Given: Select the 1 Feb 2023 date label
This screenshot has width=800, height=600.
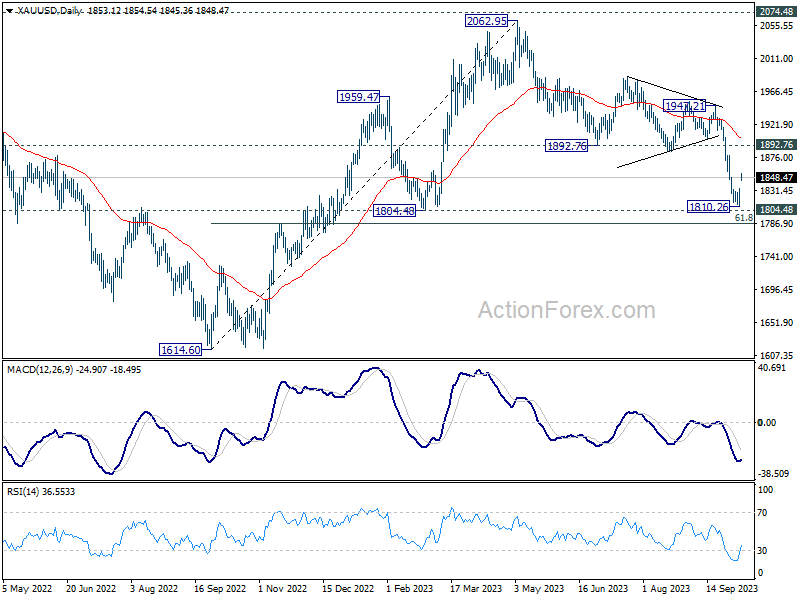Looking at the screenshot, I should (x=410, y=588).
